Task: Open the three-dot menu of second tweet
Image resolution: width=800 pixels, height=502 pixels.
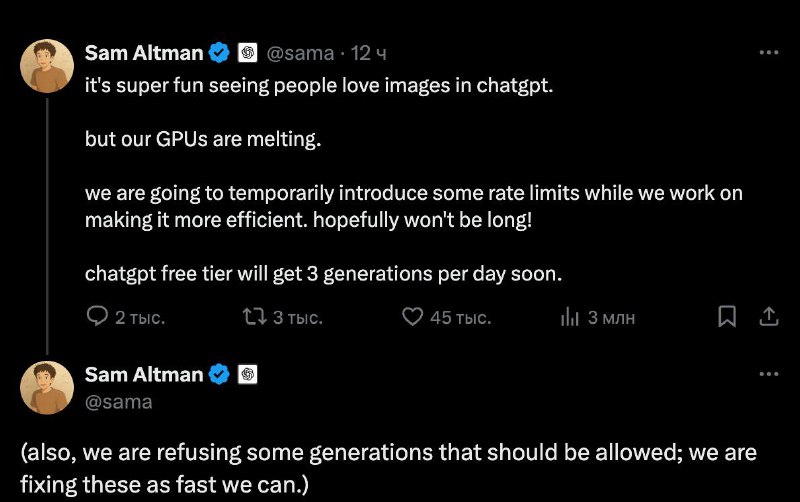Action: pos(768,374)
